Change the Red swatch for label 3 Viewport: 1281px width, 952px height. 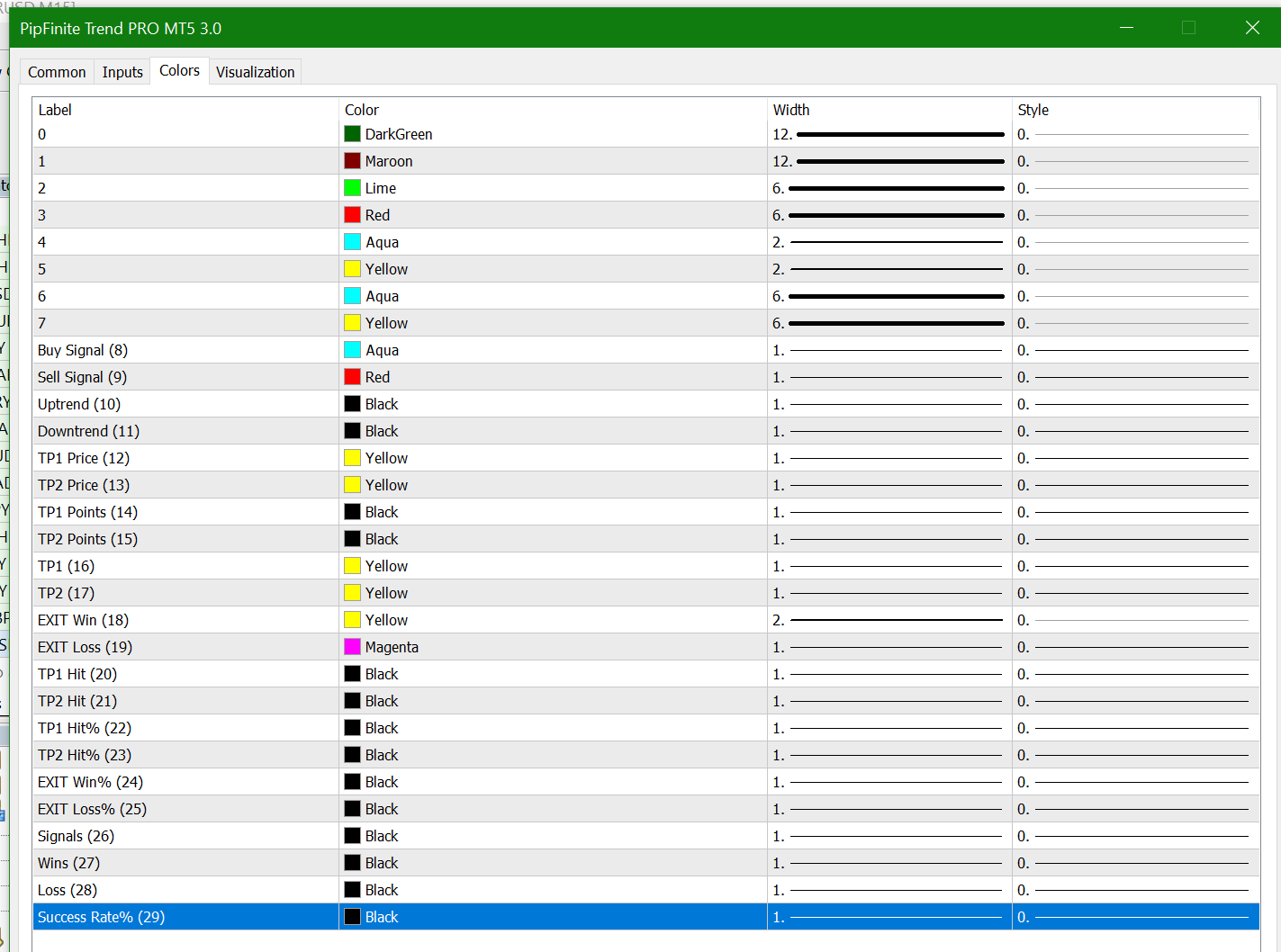(x=353, y=215)
